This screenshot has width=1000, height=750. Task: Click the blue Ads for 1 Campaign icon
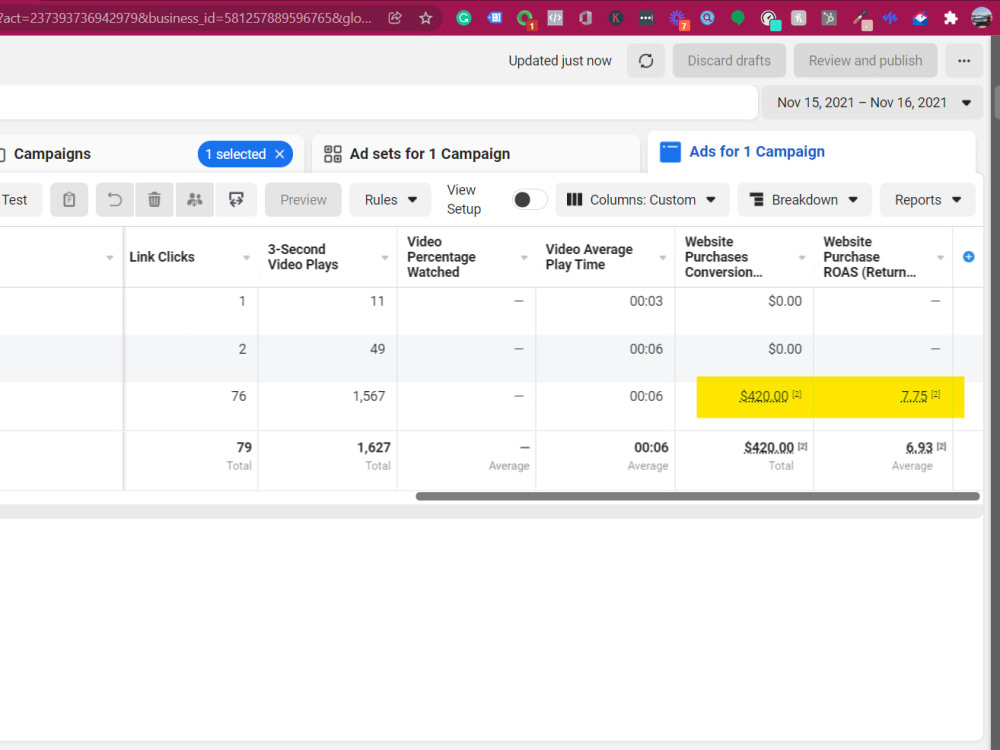(x=670, y=152)
